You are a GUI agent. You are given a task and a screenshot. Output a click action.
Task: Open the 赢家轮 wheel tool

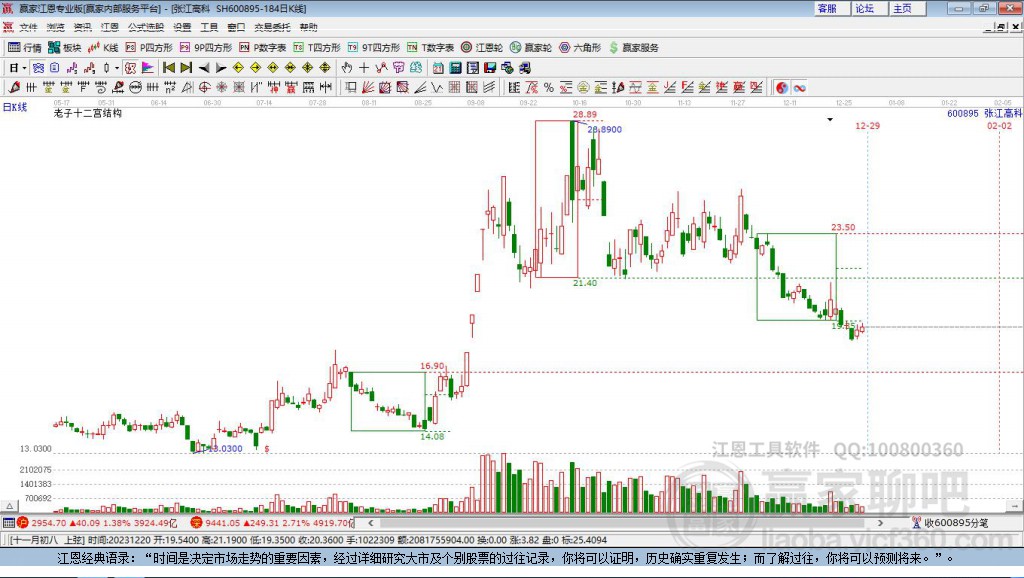coord(530,48)
